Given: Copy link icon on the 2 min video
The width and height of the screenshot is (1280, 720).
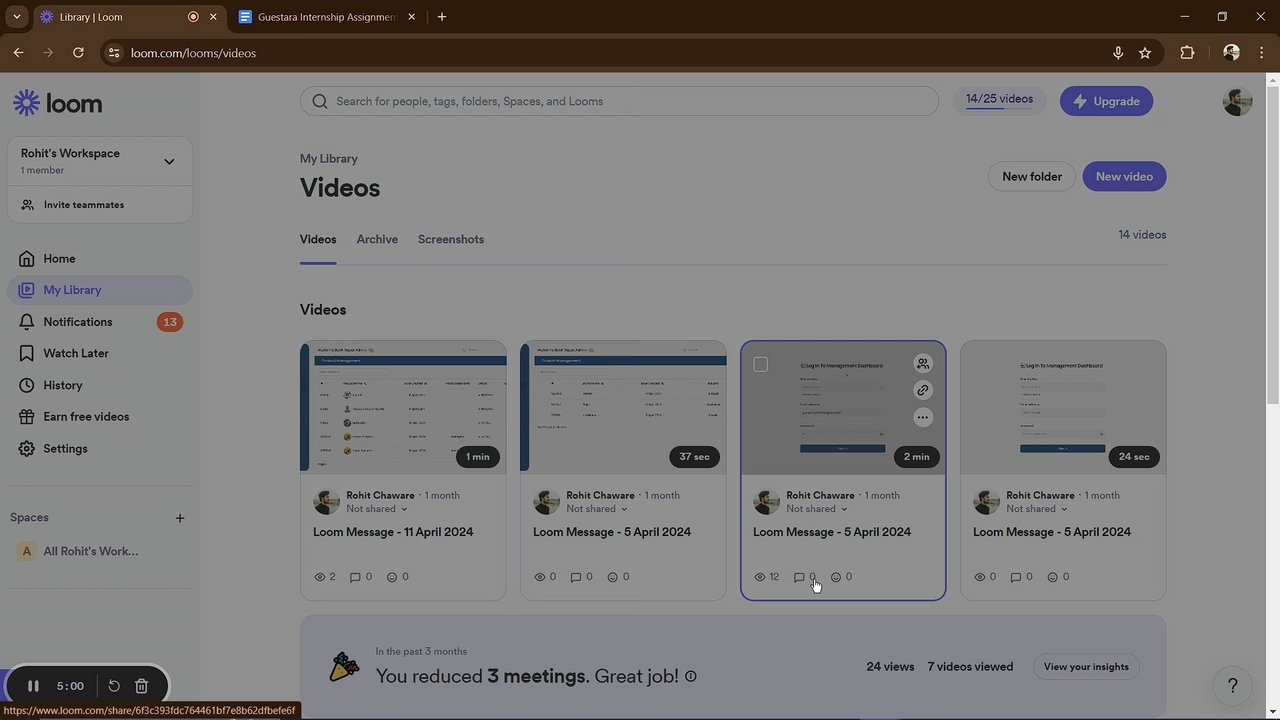Looking at the screenshot, I should pyautogui.click(x=923, y=390).
